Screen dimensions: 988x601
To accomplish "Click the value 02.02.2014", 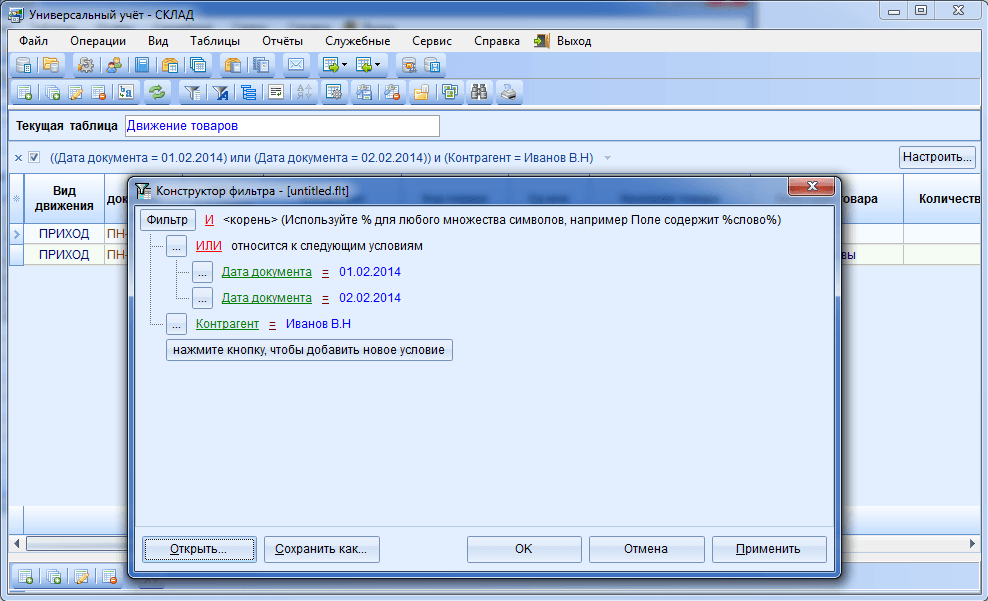I will [x=370, y=298].
